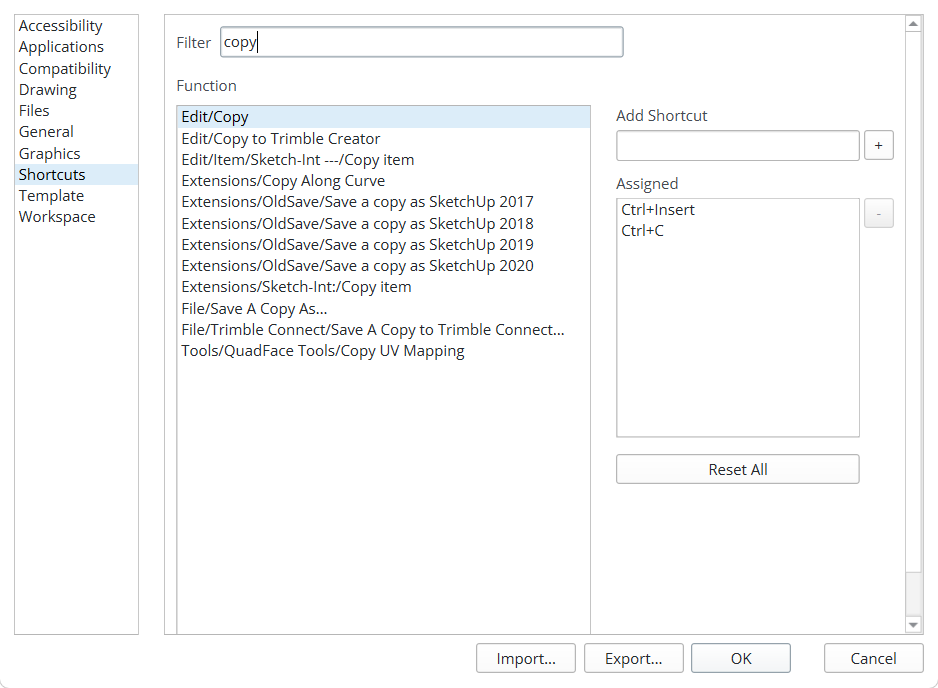Select Extensions/Copy Along Curve function
Screen dimensions: 938x688
click(283, 181)
